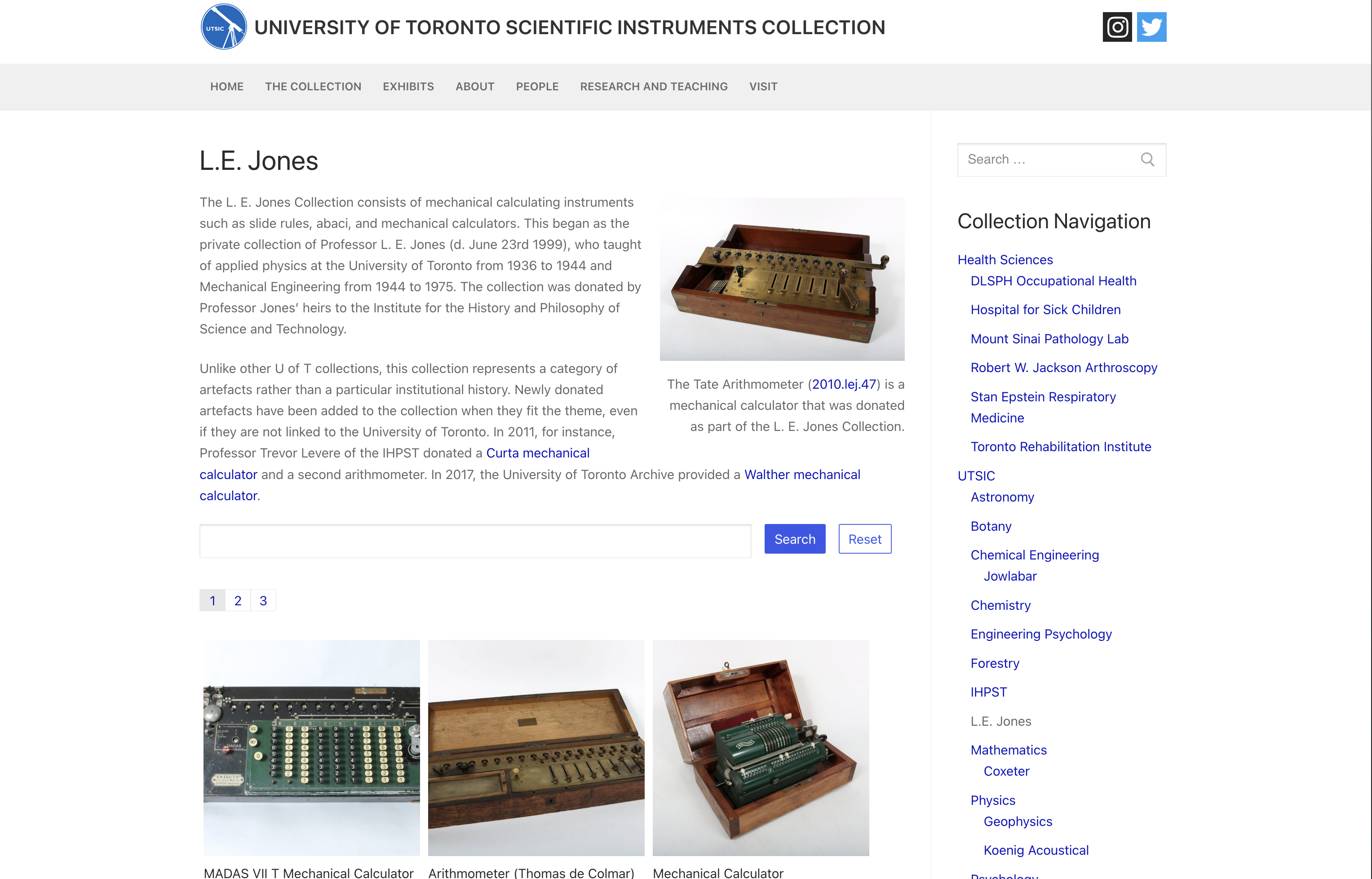Open the Engineering Psychology link
Screen dimensions: 1372x879
[1040, 634]
